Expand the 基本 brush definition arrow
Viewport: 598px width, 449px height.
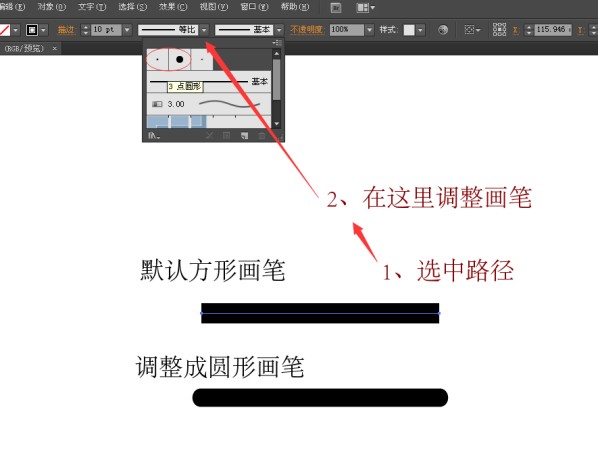[279, 30]
